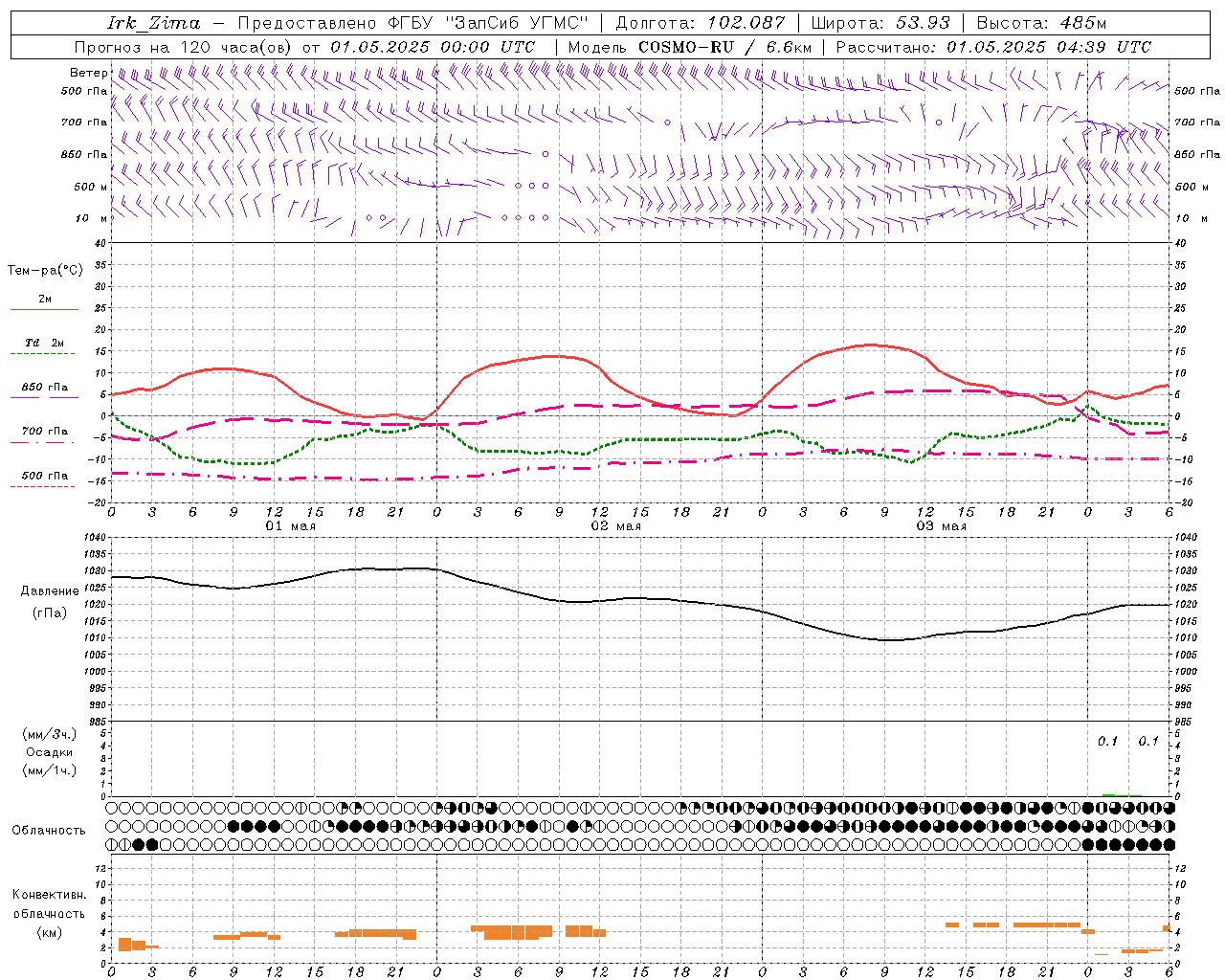This screenshot has height=980, width=1225.
Task: Select the elevation text Высота: 485м
Action: click(1041, 23)
